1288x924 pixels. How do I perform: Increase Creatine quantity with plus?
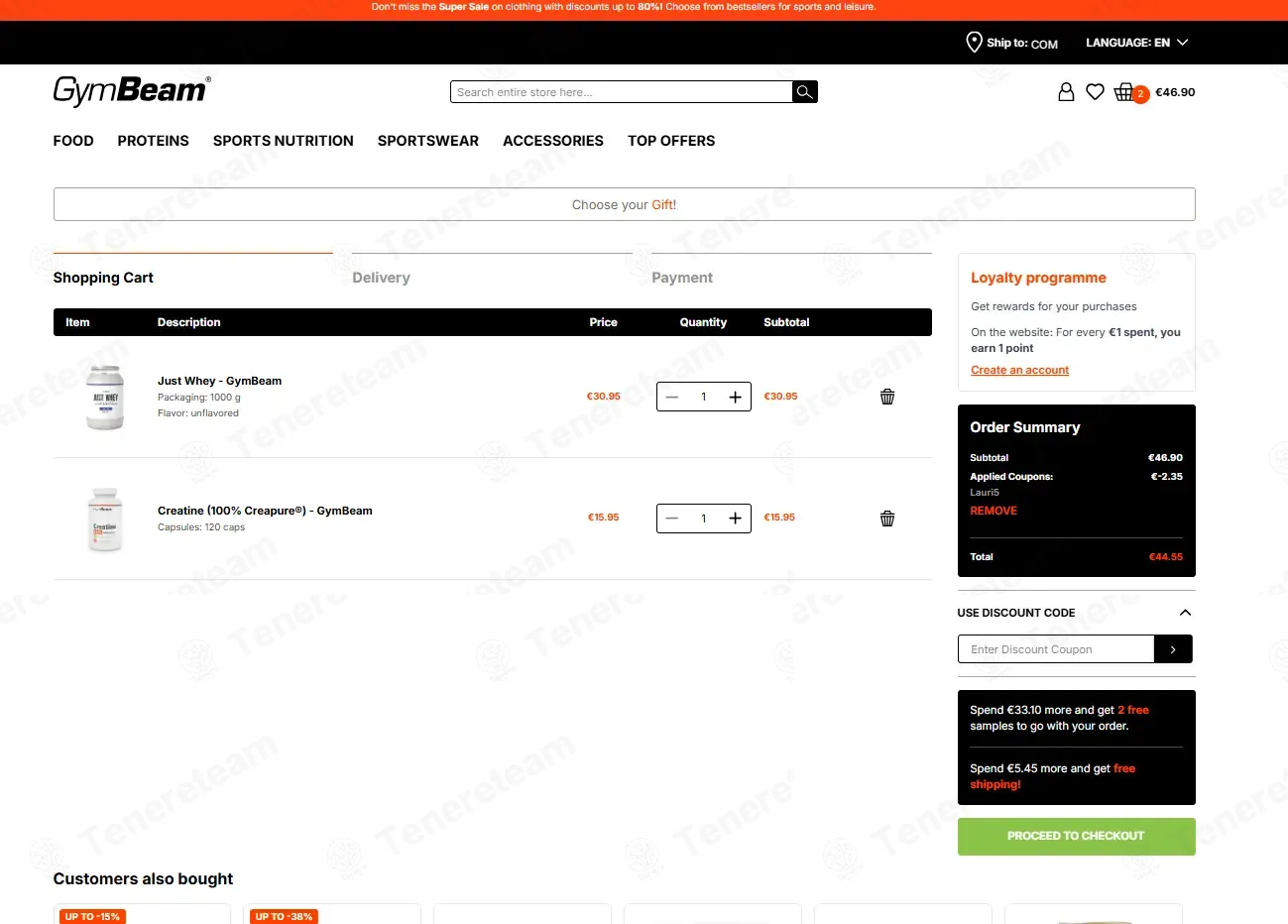coord(735,519)
